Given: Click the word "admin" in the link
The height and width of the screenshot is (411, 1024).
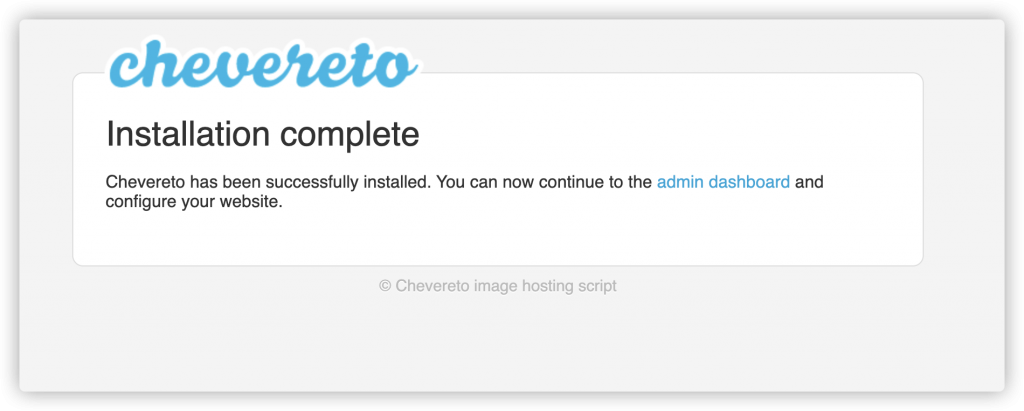Looking at the screenshot, I should tap(680, 183).
